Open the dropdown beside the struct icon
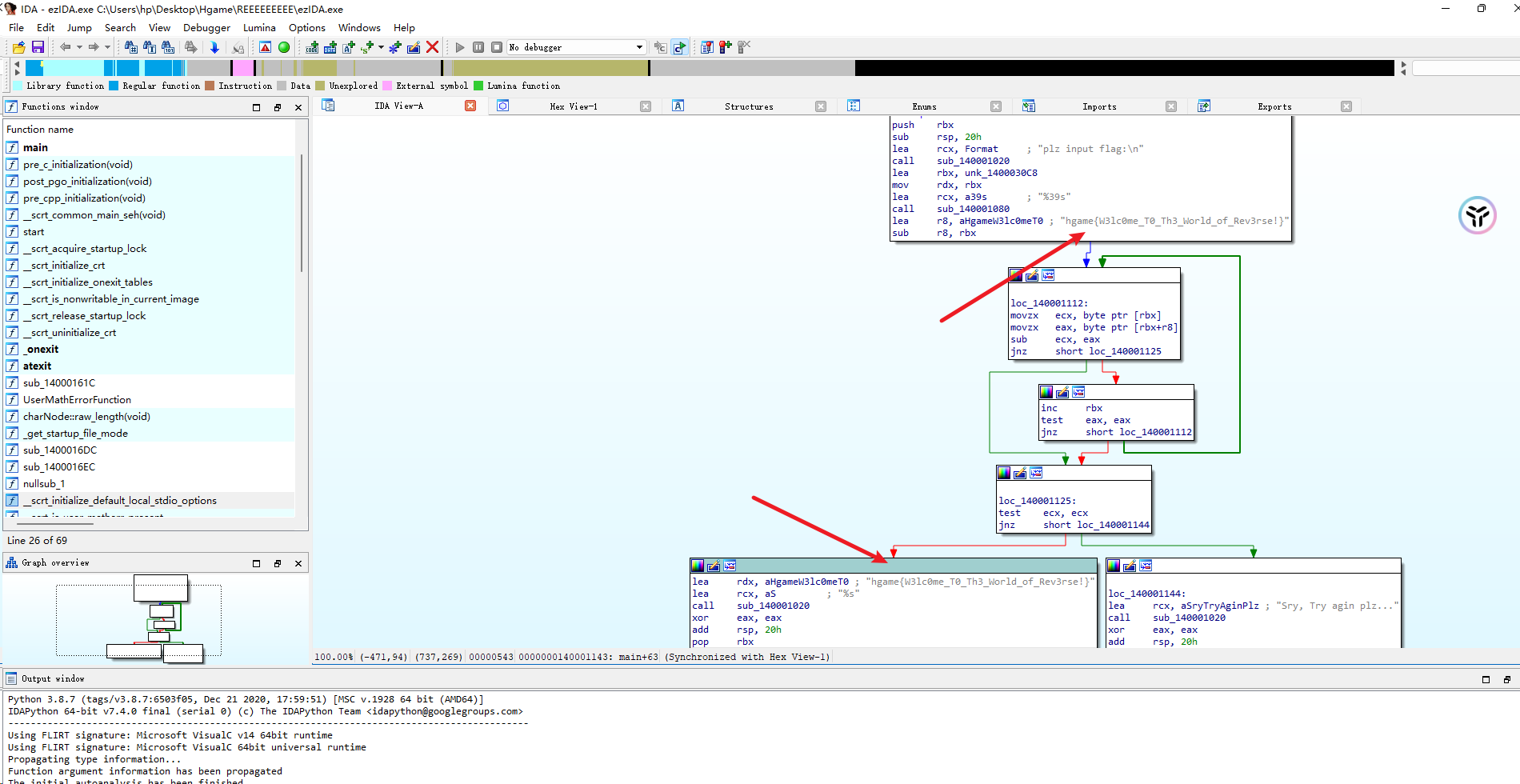Image resolution: width=1520 pixels, height=784 pixels. coord(381,47)
